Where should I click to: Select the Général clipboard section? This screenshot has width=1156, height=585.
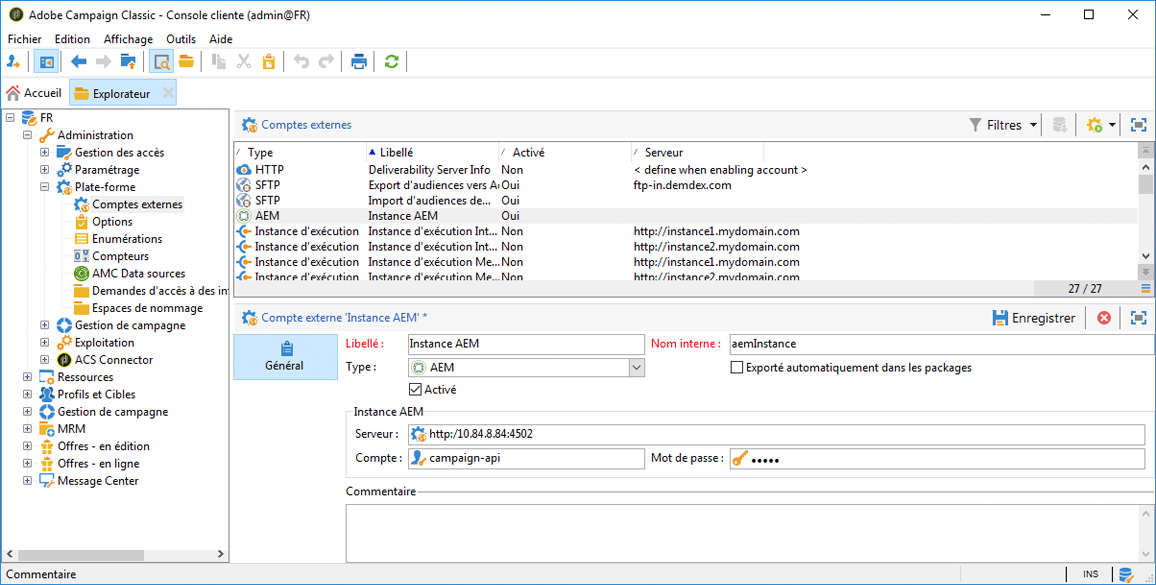(x=285, y=357)
